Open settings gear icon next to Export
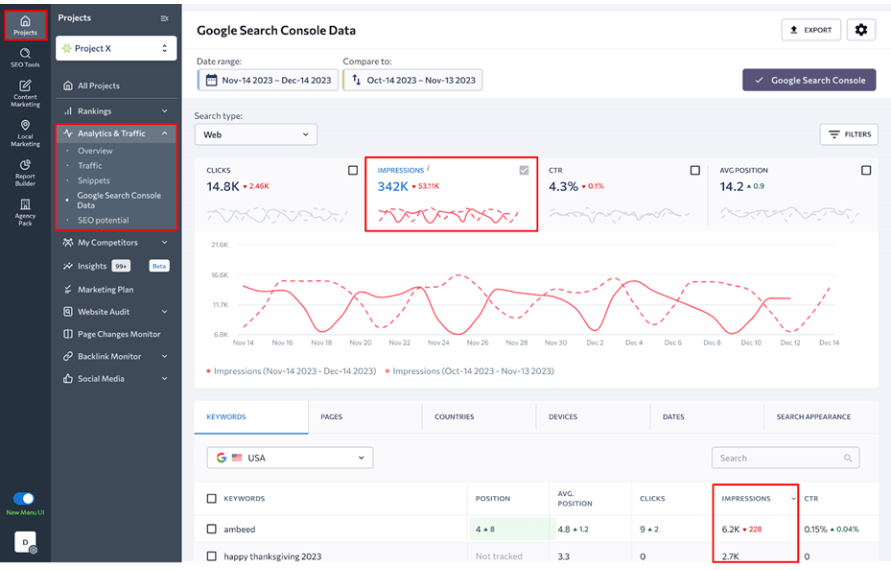The image size is (891, 570). click(x=861, y=30)
